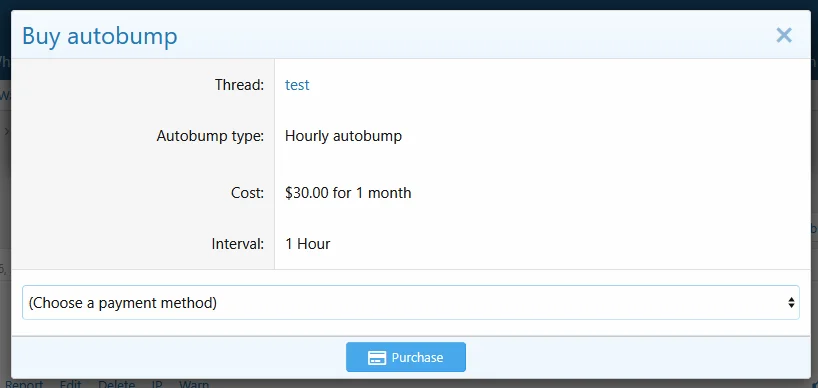818x388 pixels.
Task: Select the 'Hourly autobump' type text
Action: [x=343, y=136]
